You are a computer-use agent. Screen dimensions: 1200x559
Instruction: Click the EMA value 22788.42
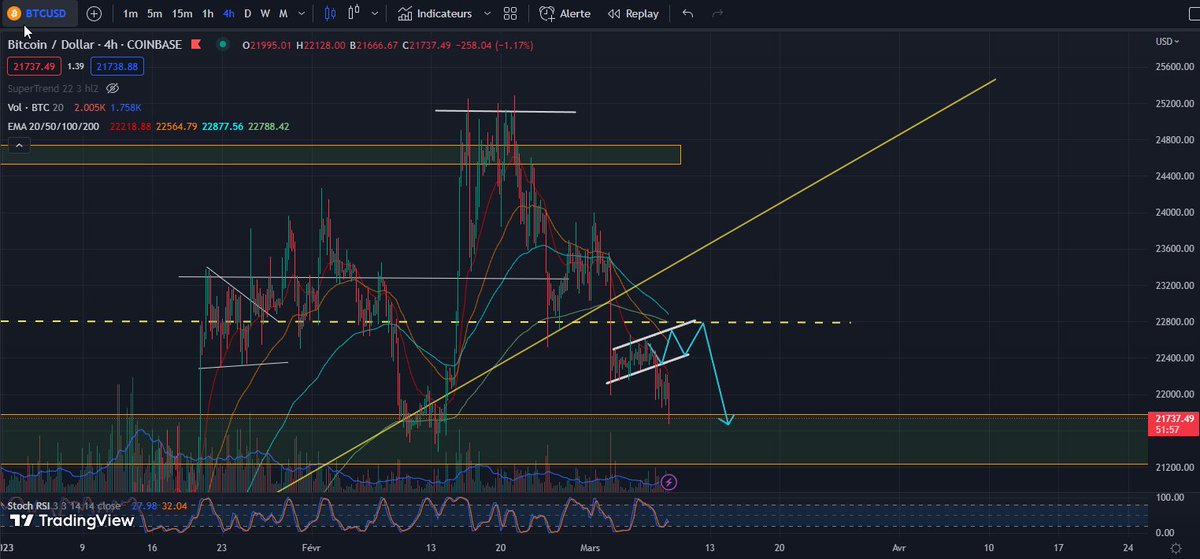(268, 126)
